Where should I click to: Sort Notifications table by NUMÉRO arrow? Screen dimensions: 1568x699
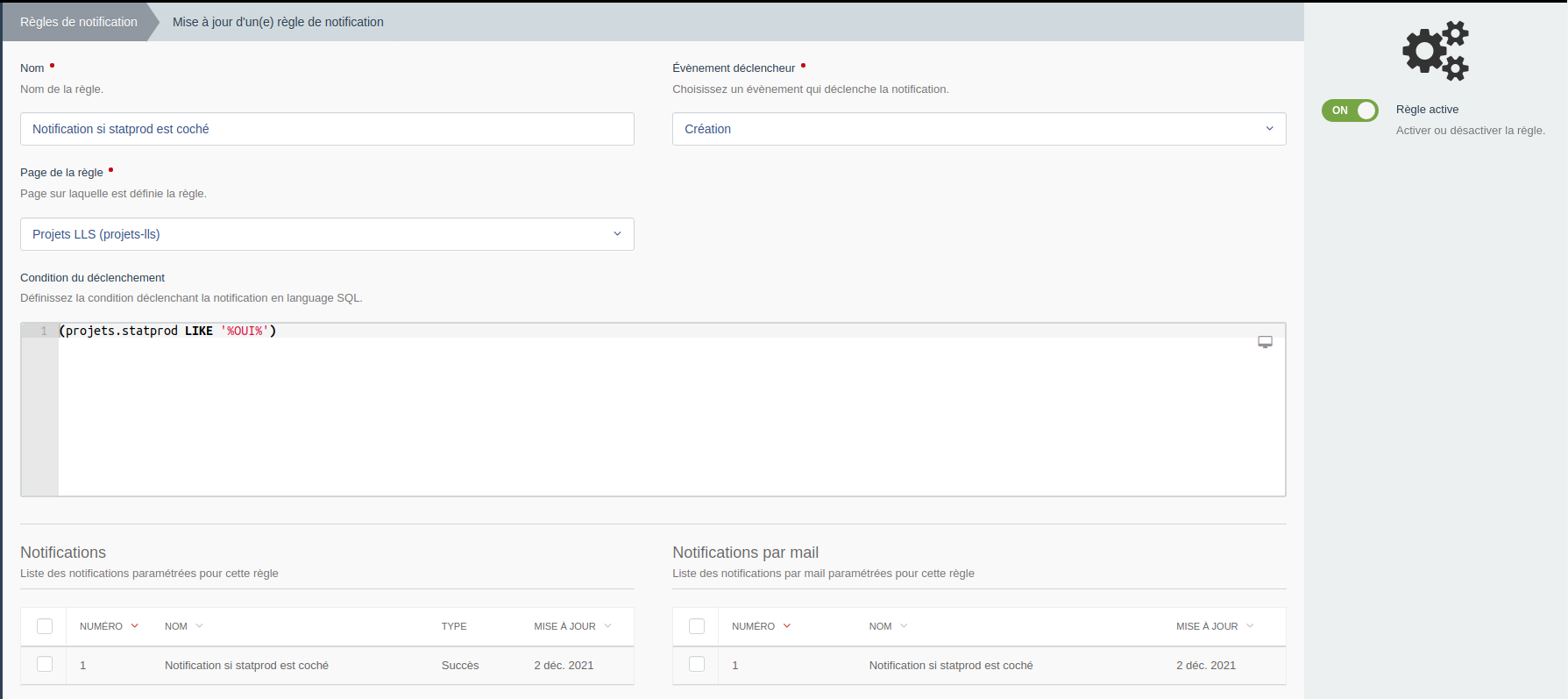(x=135, y=626)
